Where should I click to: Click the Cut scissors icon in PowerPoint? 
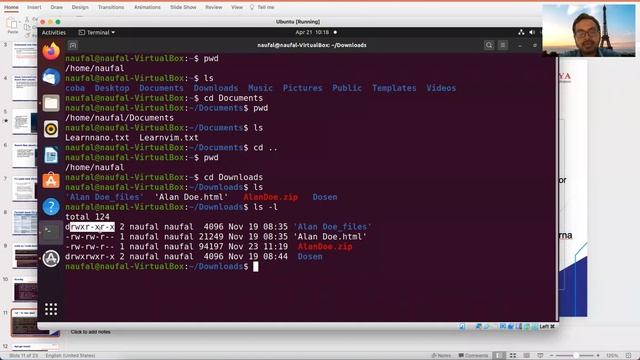(x=27, y=19)
